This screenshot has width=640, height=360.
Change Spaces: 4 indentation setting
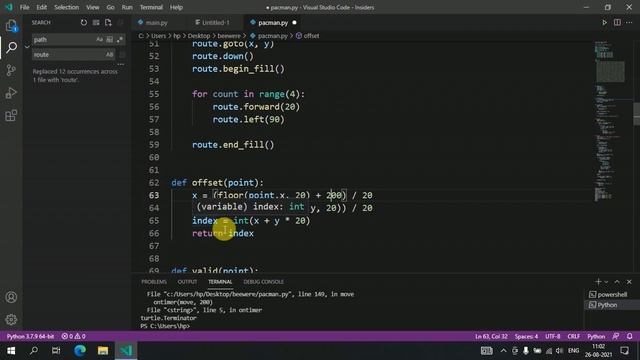point(526,336)
